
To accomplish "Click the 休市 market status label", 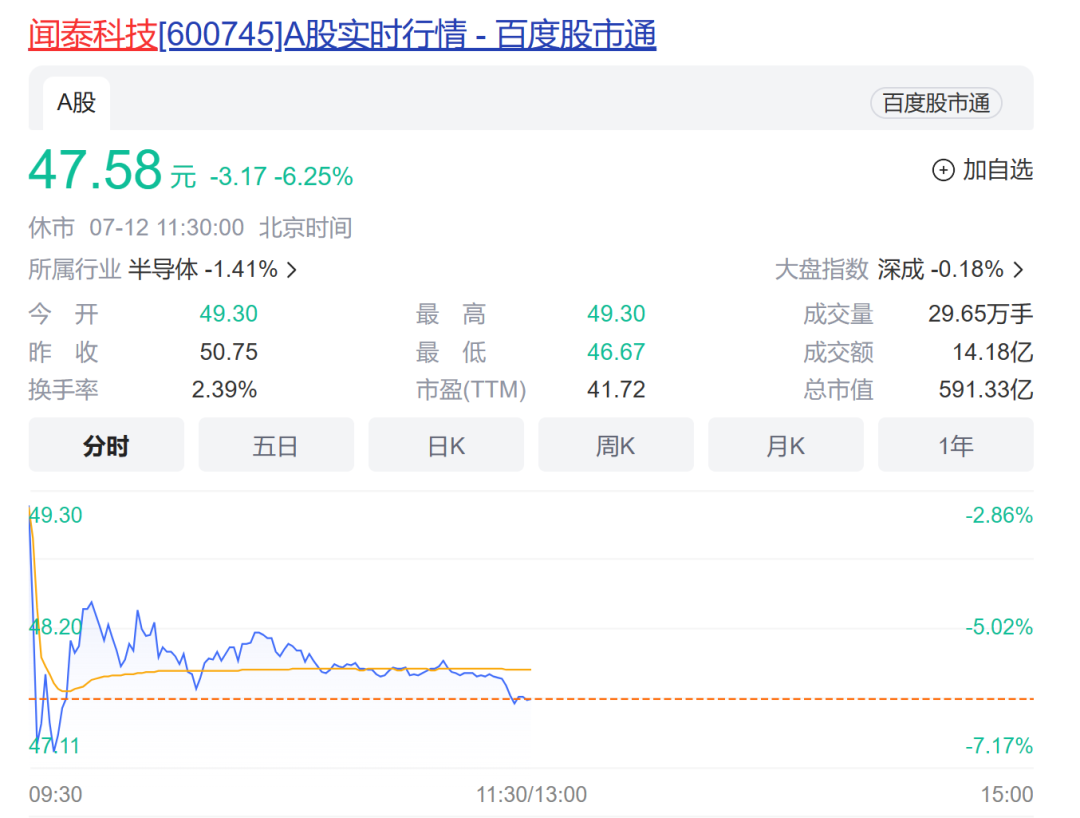I will (x=52, y=228).
